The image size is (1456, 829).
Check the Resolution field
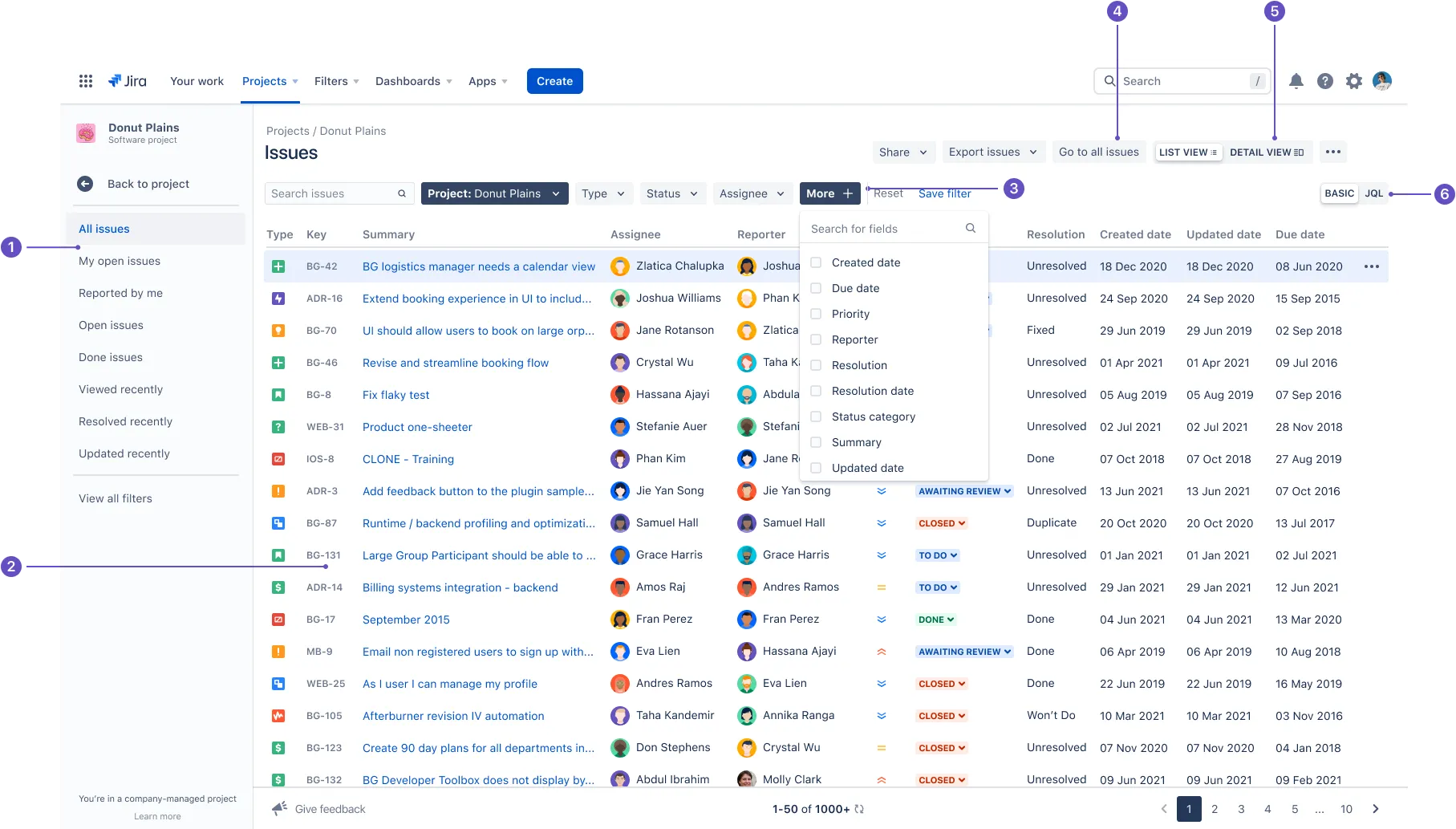tap(816, 365)
